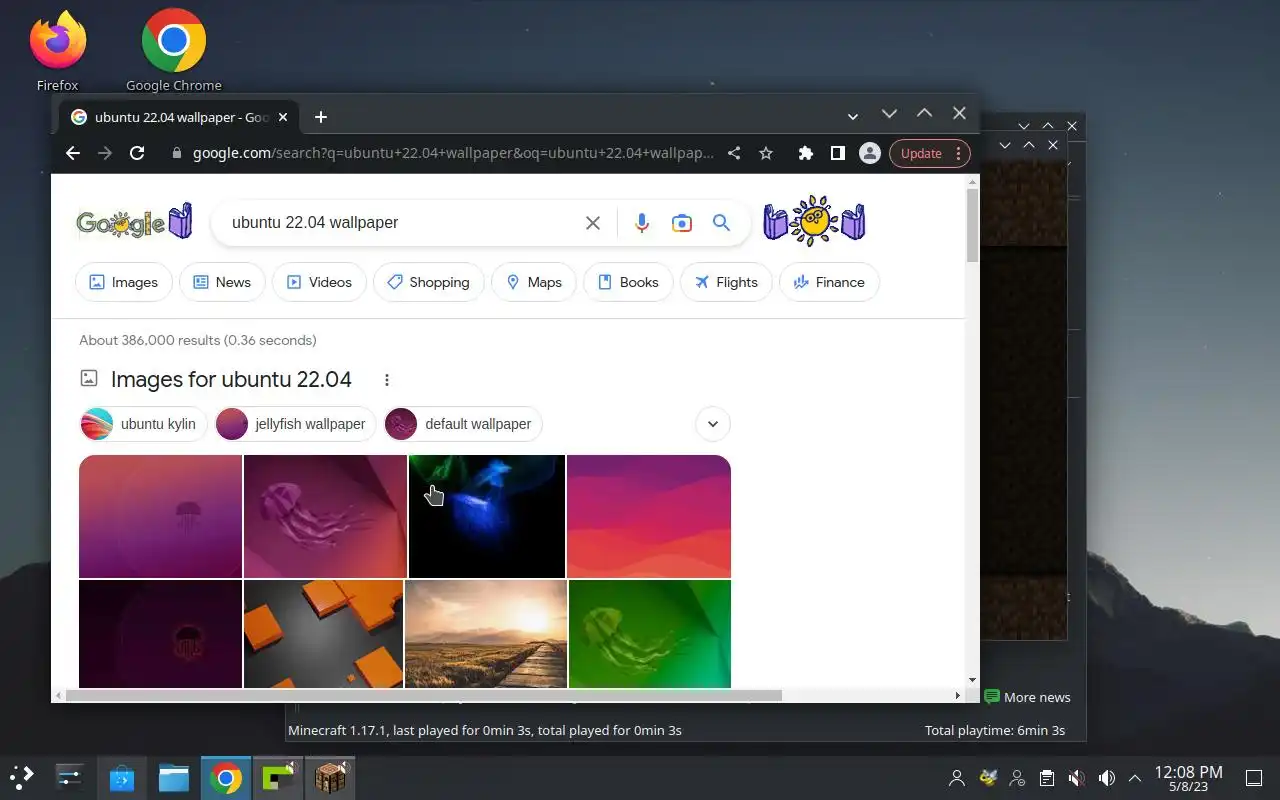Click the muted speaker tray icon
The height and width of the screenshot is (800, 1280).
click(x=1077, y=778)
